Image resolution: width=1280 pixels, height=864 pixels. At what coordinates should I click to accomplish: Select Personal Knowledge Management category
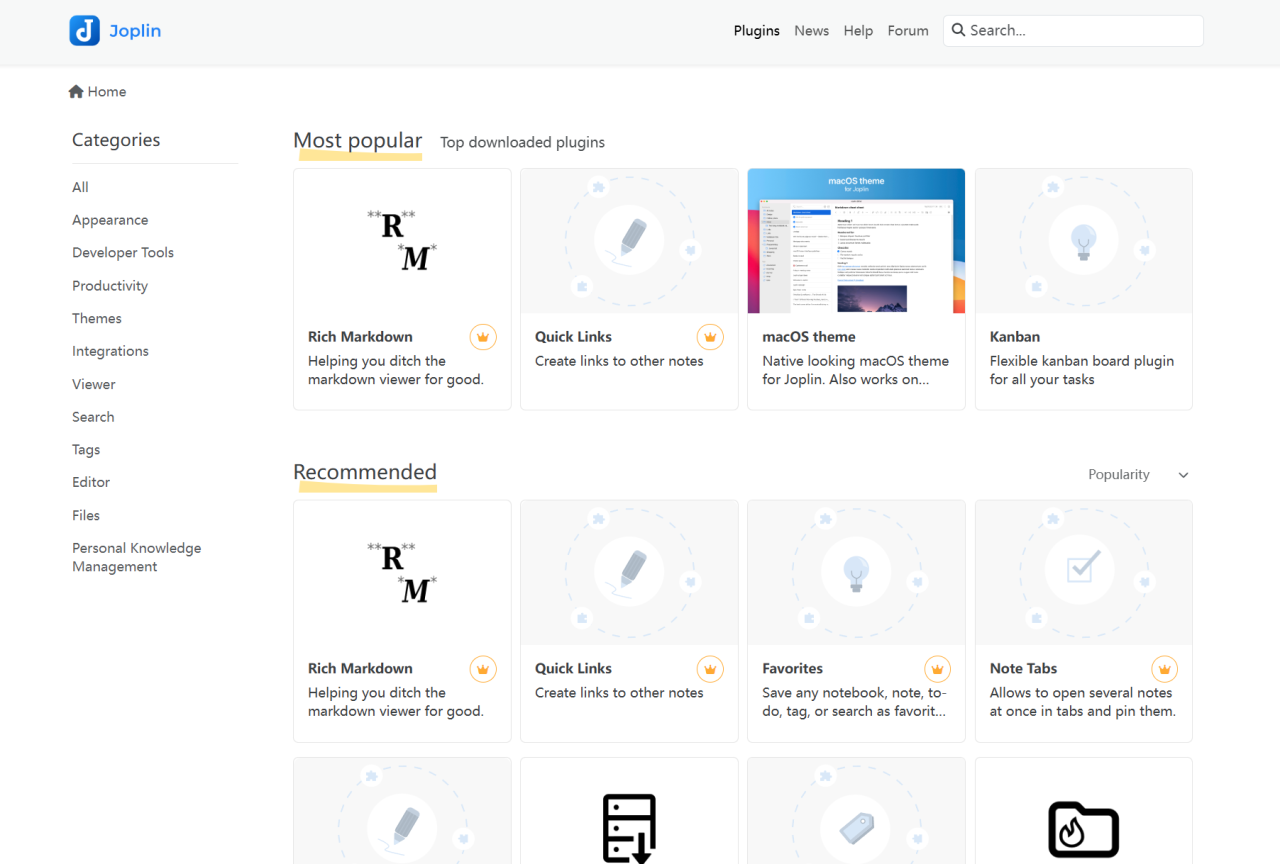137,557
